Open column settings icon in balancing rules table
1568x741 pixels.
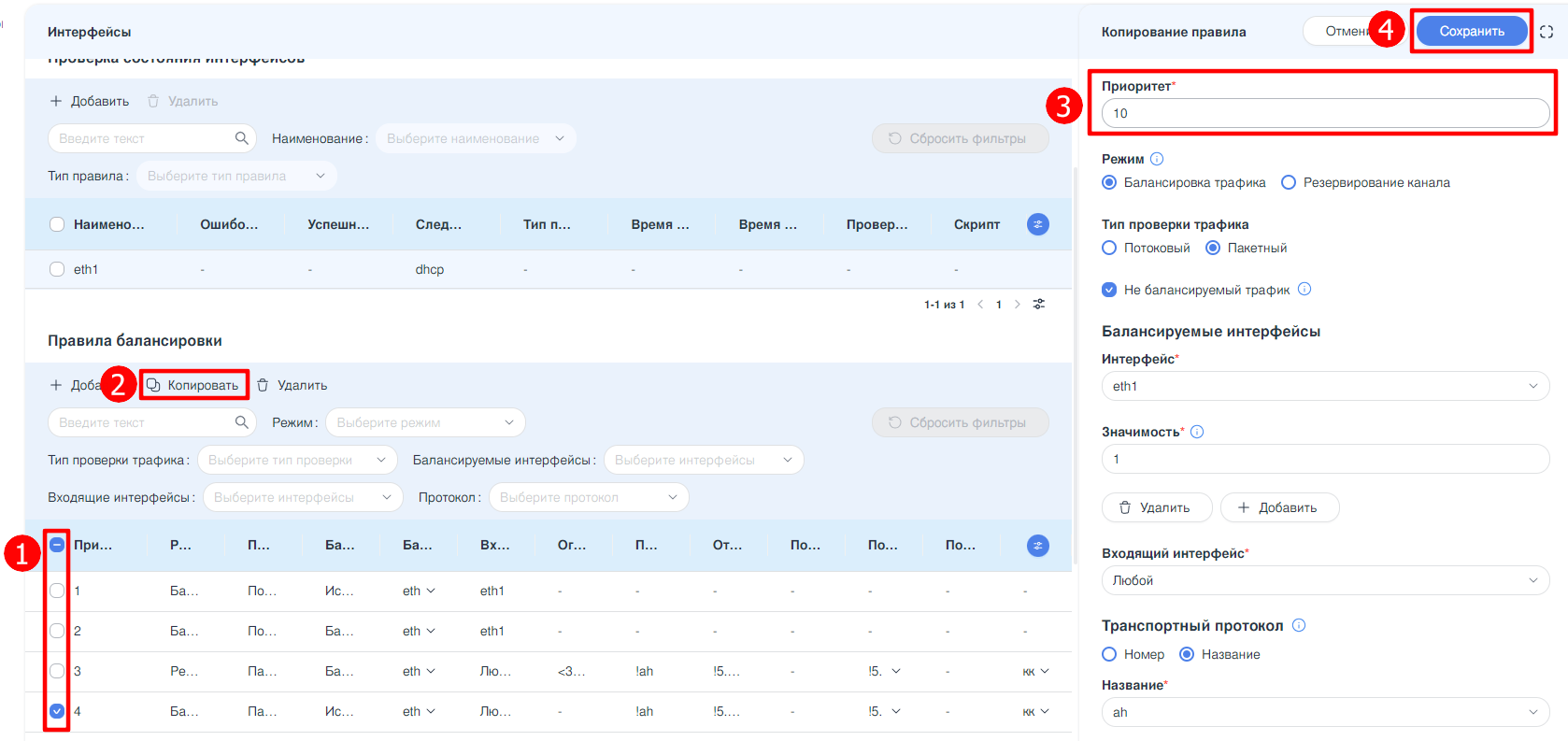point(1037,546)
